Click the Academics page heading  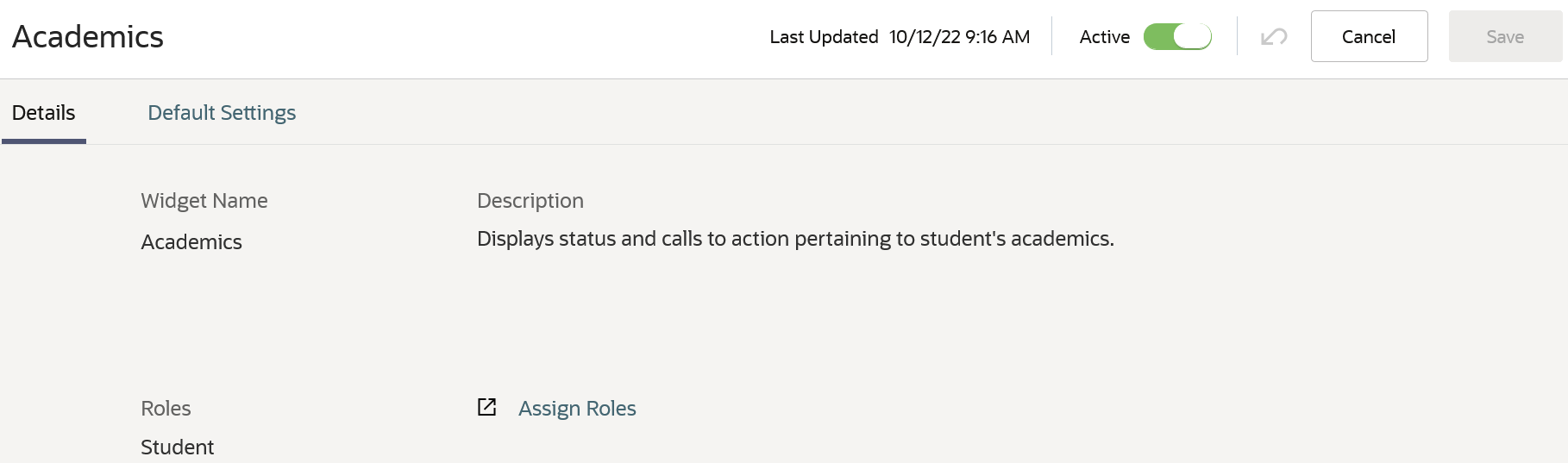[88, 37]
